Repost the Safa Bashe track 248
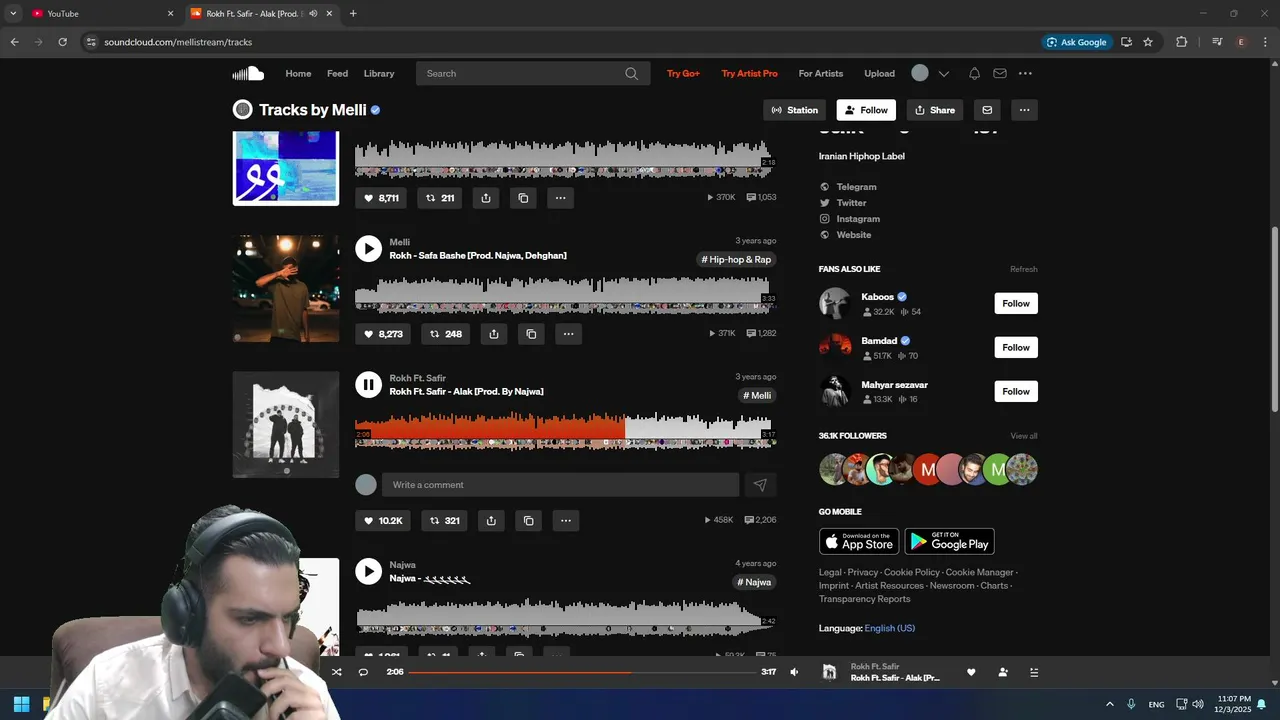The image size is (1280, 720). coord(446,334)
